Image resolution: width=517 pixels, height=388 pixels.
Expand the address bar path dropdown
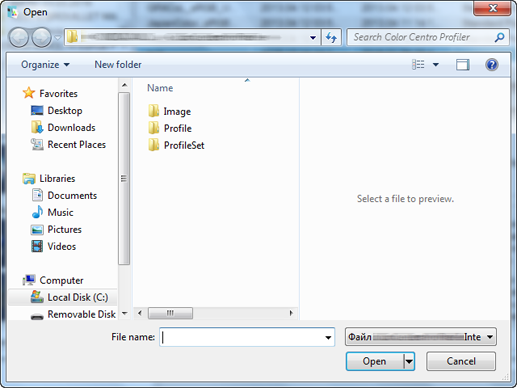pyautogui.click(x=313, y=37)
